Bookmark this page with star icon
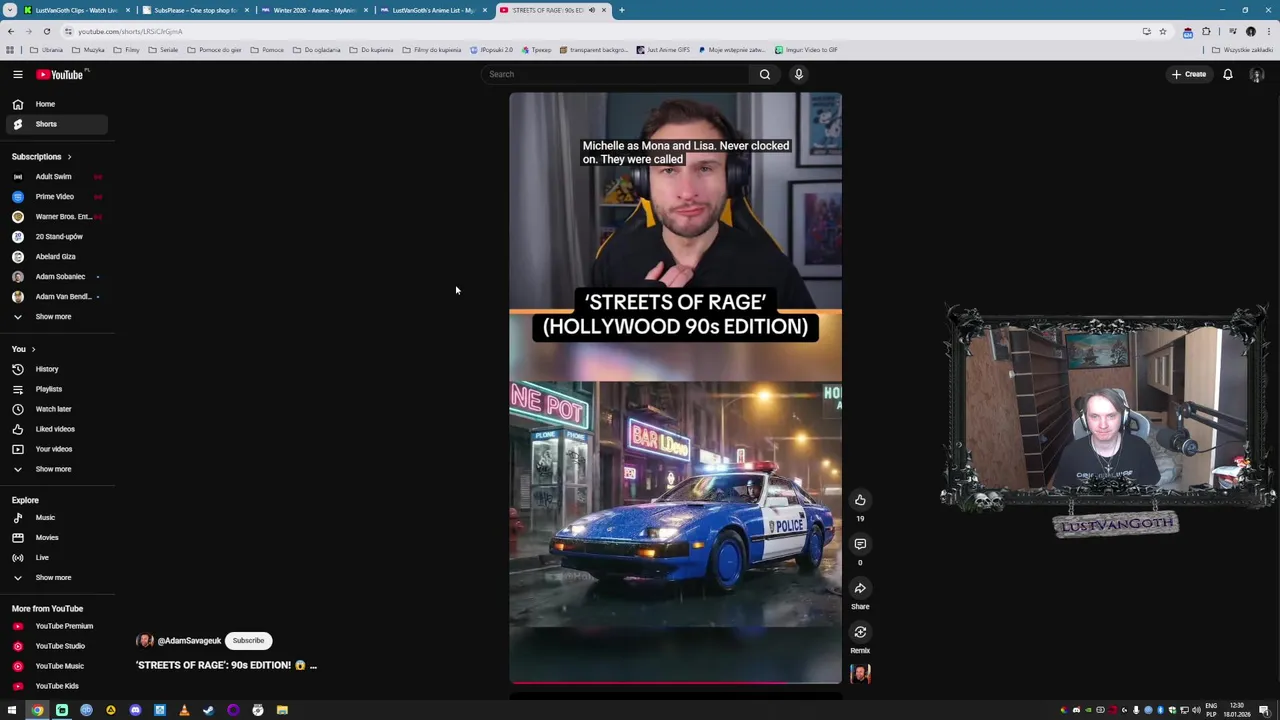The image size is (1280, 720). [1162, 31]
